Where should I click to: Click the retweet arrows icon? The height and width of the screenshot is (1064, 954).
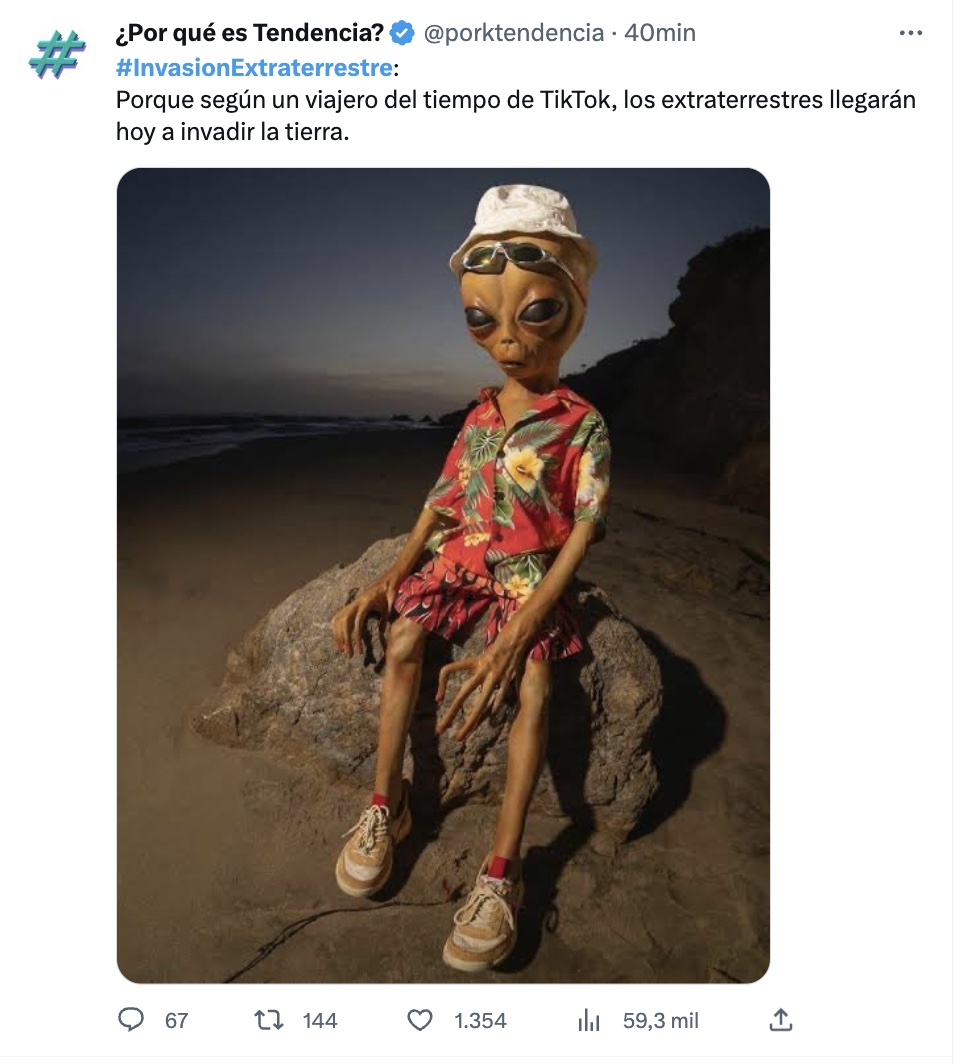click(x=269, y=1020)
